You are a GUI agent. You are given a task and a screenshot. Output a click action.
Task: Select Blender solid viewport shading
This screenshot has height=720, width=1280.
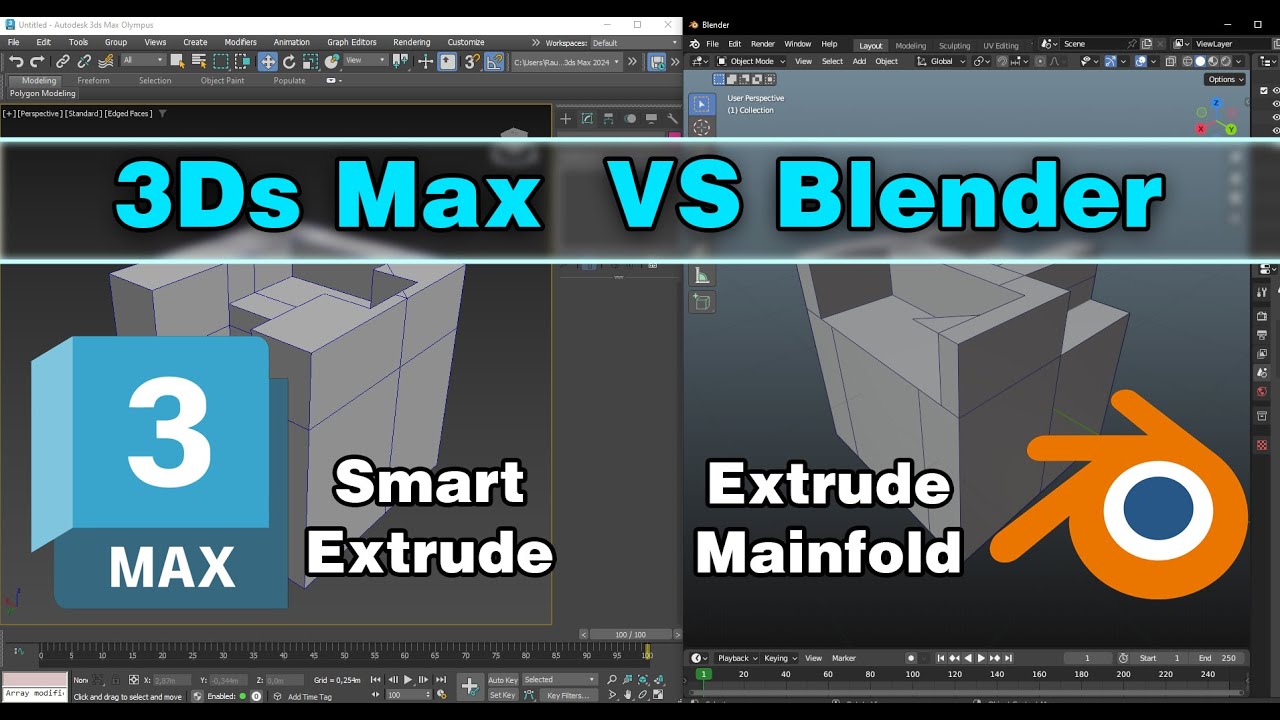click(1200, 61)
